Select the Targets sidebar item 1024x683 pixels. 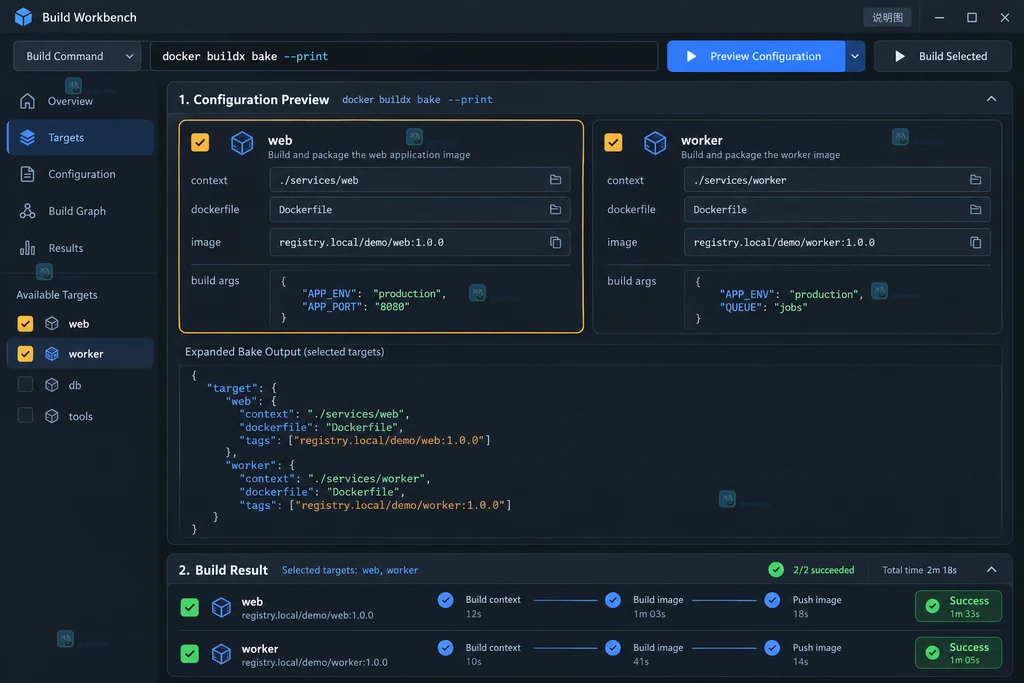click(80, 138)
